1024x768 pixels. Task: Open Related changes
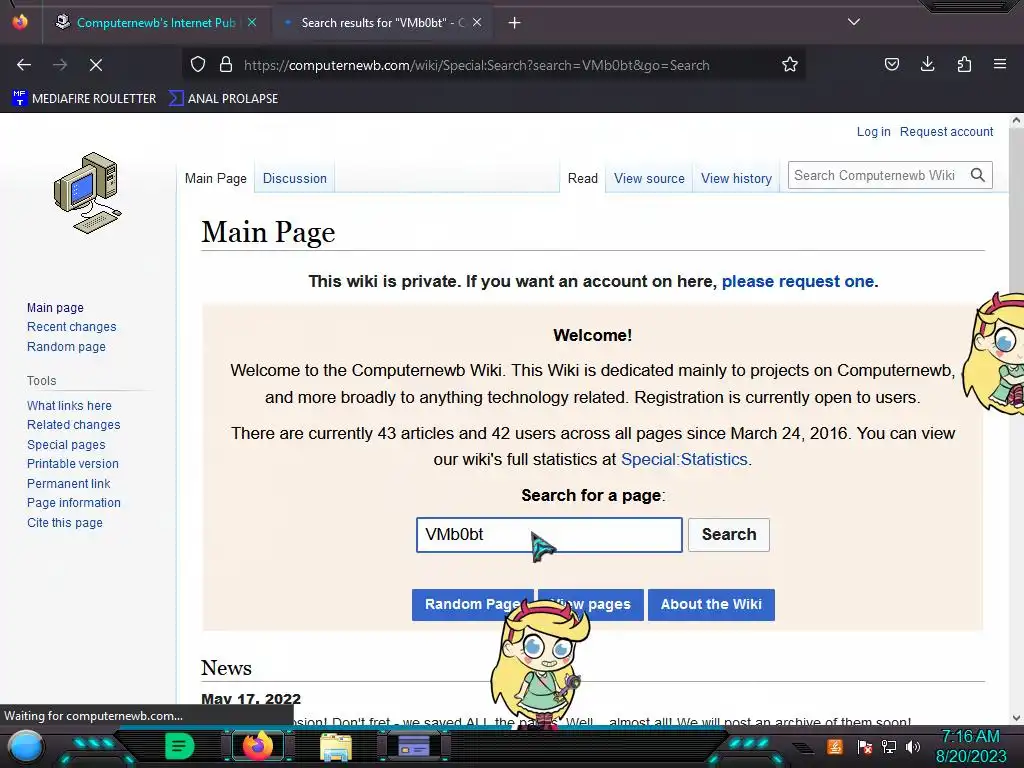(x=74, y=424)
